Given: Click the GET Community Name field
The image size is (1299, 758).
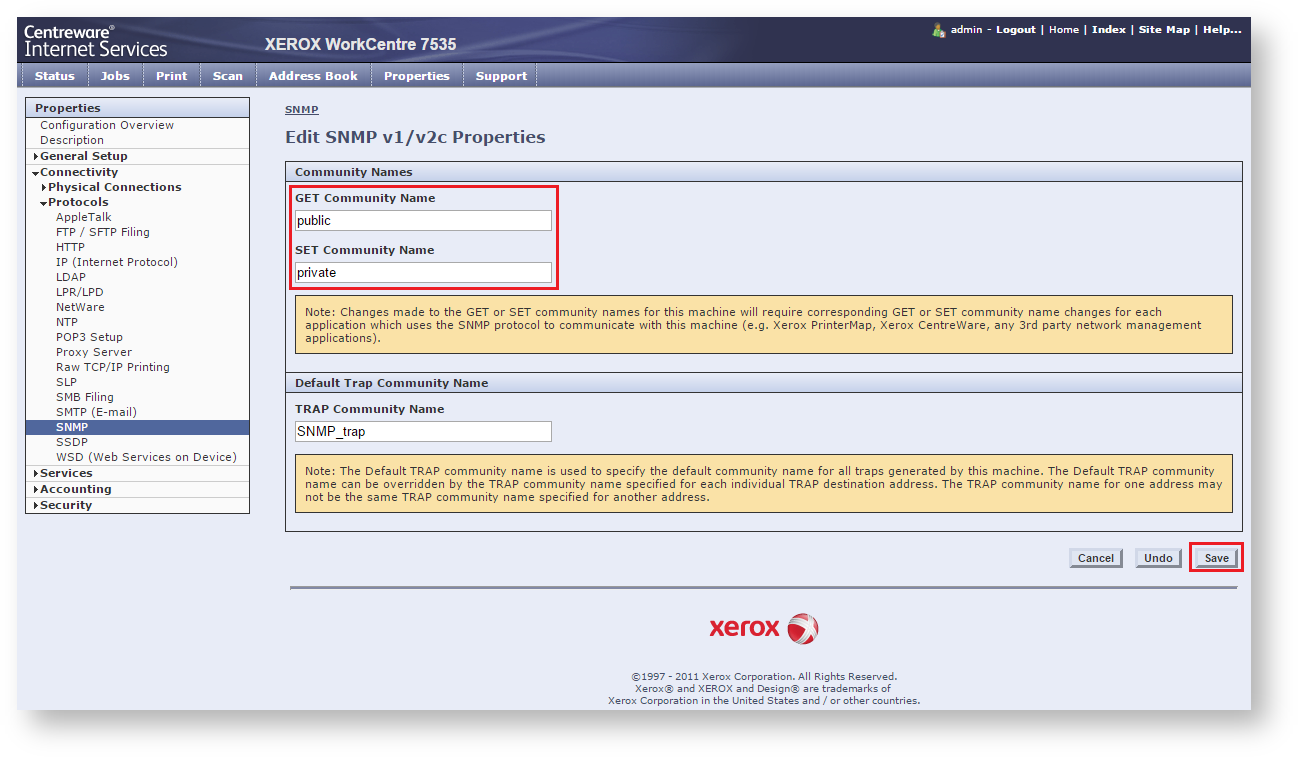Looking at the screenshot, I should [423, 220].
